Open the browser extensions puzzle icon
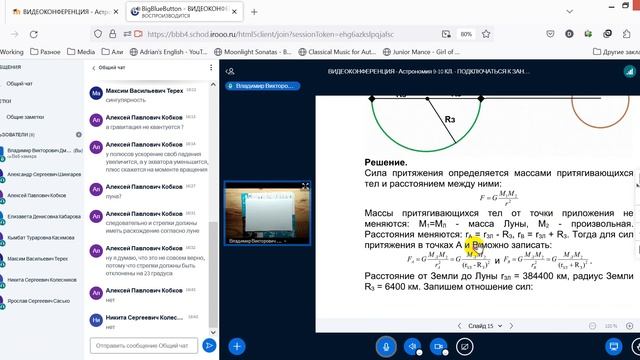The image size is (640, 360). tap(627, 34)
